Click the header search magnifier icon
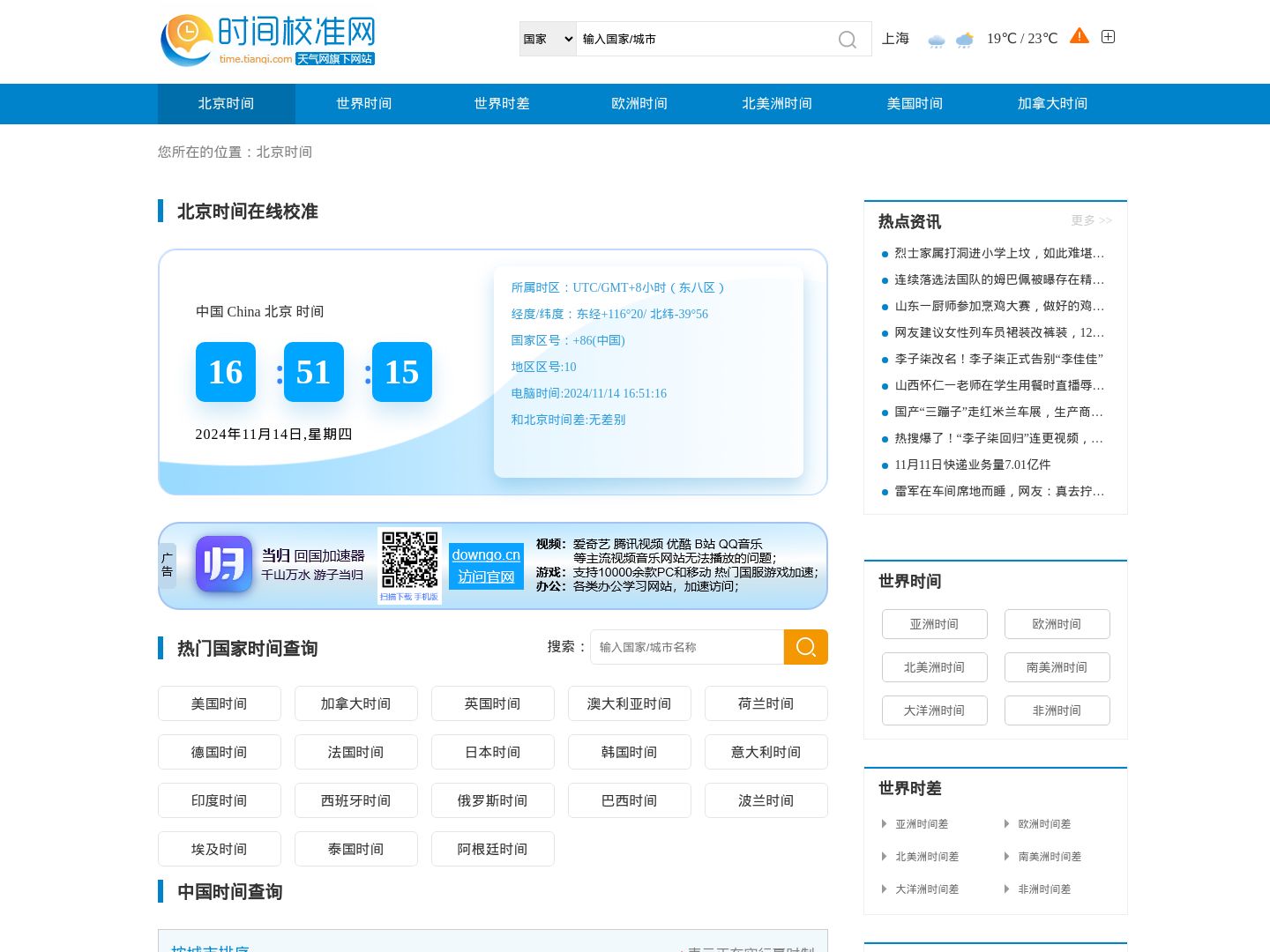This screenshot has height=952, width=1270. tap(848, 40)
